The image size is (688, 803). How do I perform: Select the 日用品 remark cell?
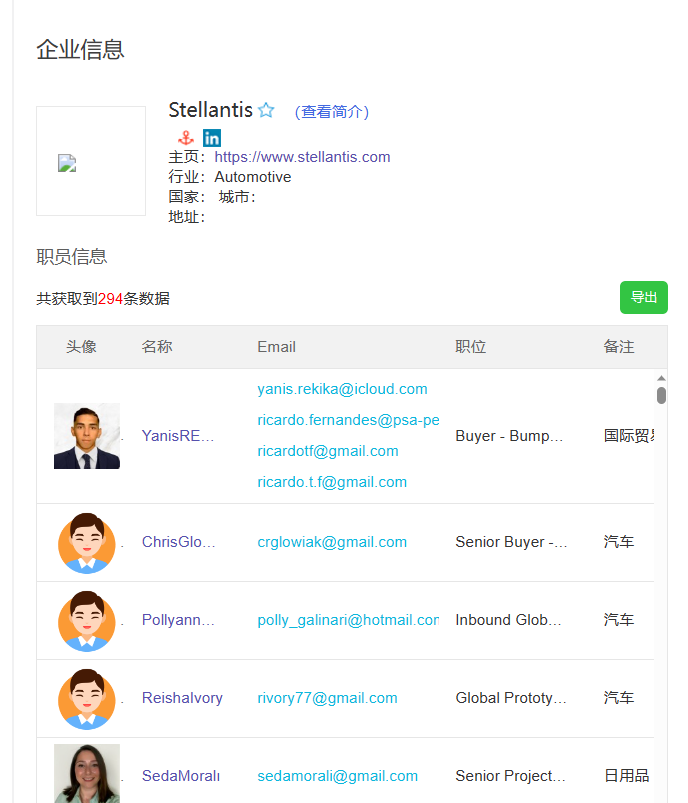click(626, 776)
